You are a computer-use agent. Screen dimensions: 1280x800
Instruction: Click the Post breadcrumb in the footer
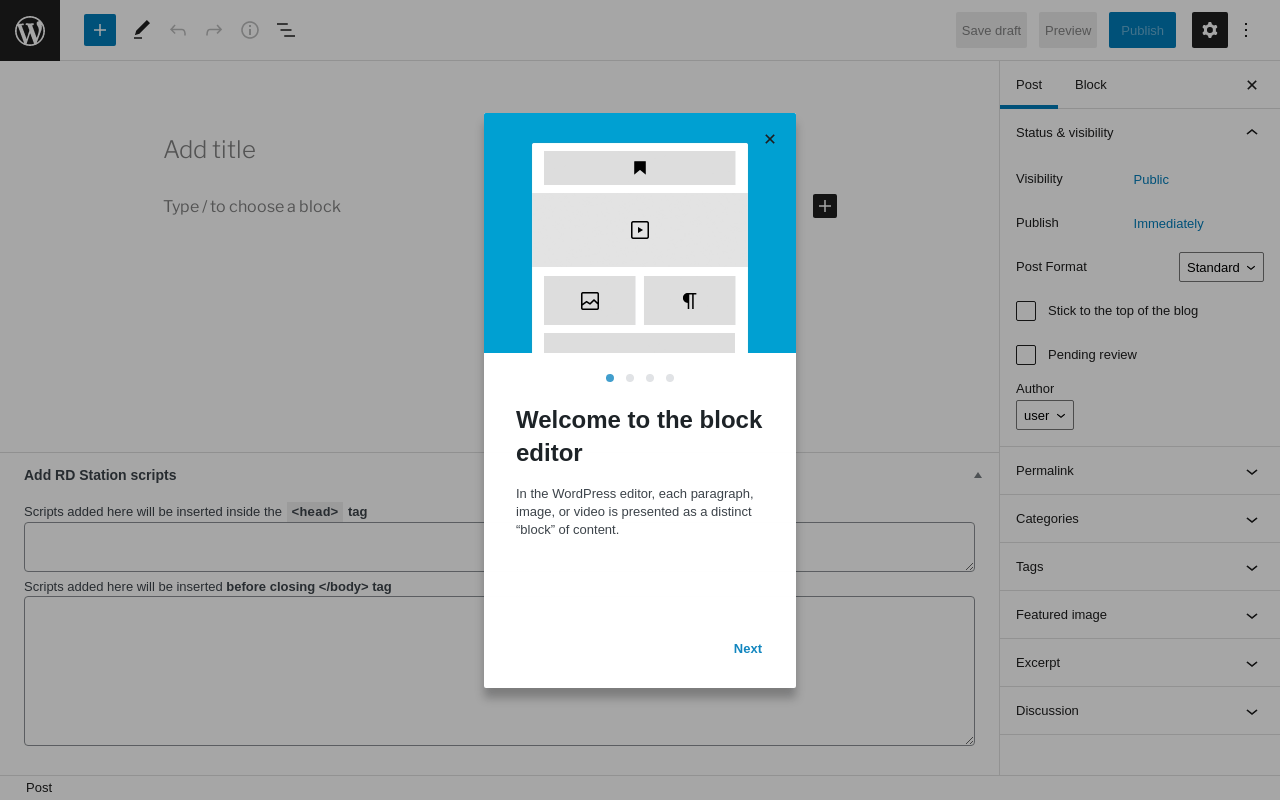(x=39, y=788)
